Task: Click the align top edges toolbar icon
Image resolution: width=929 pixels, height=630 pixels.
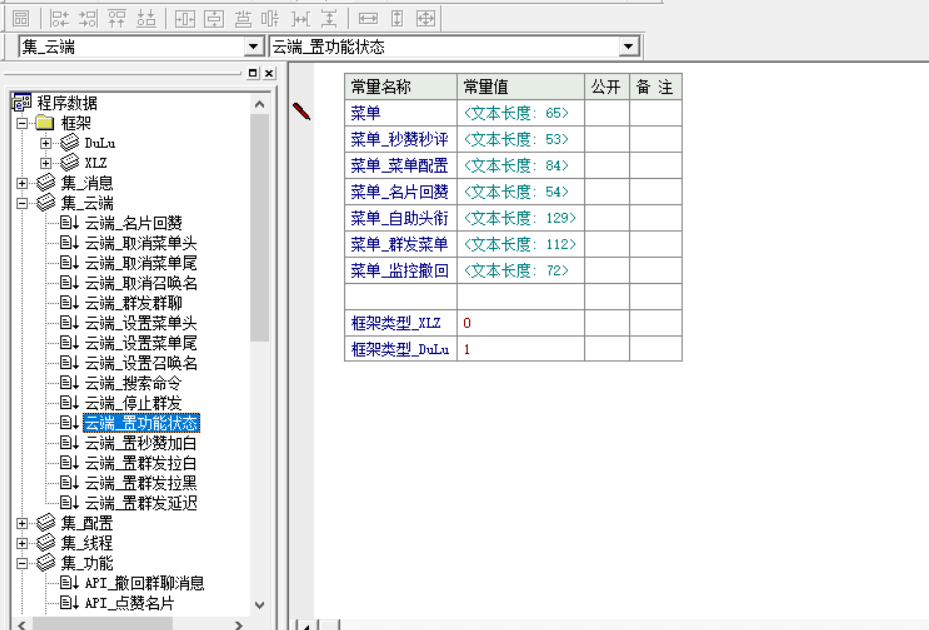Action: click(117, 18)
